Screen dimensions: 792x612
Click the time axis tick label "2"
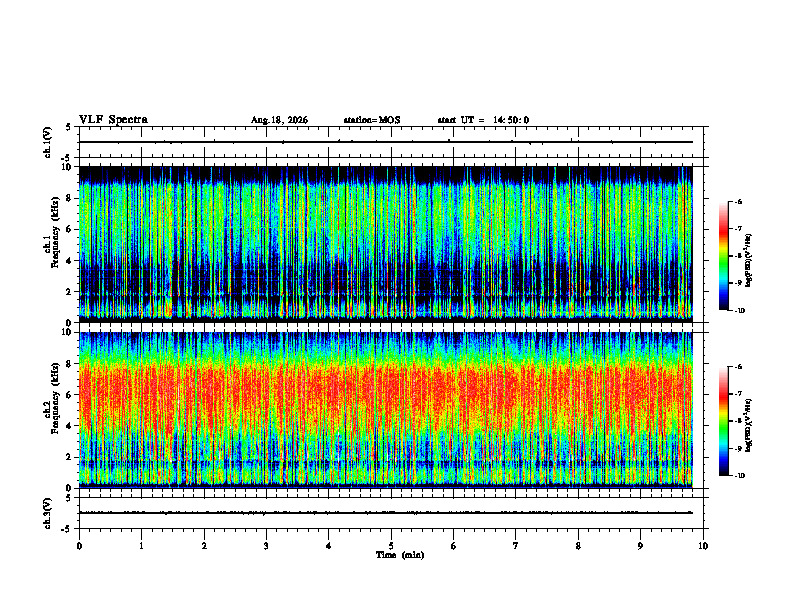204,546
